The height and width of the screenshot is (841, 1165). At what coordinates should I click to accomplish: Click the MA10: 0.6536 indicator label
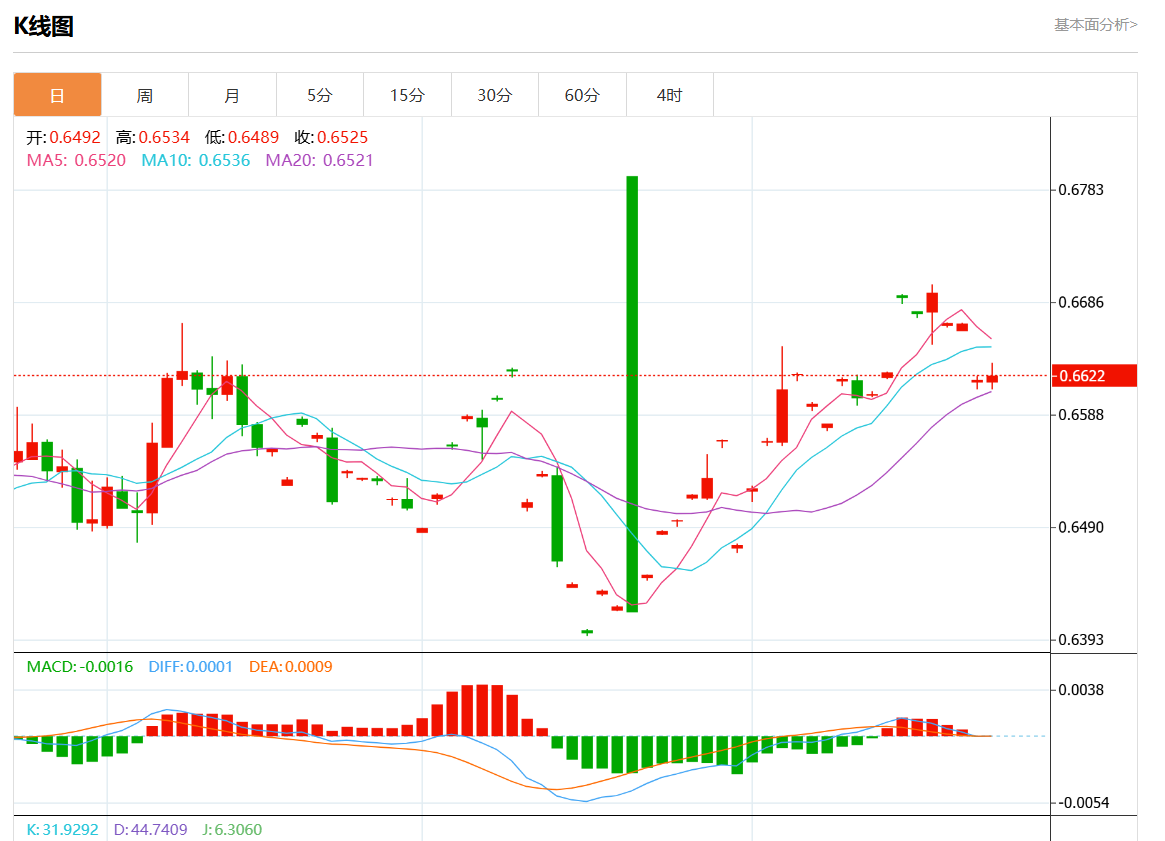[196, 160]
